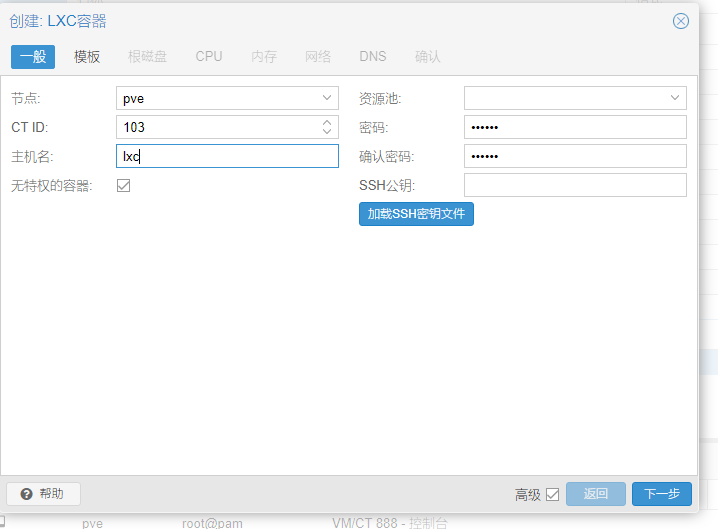Select the General (一般) tab
718x529 pixels.
click(x=33, y=57)
